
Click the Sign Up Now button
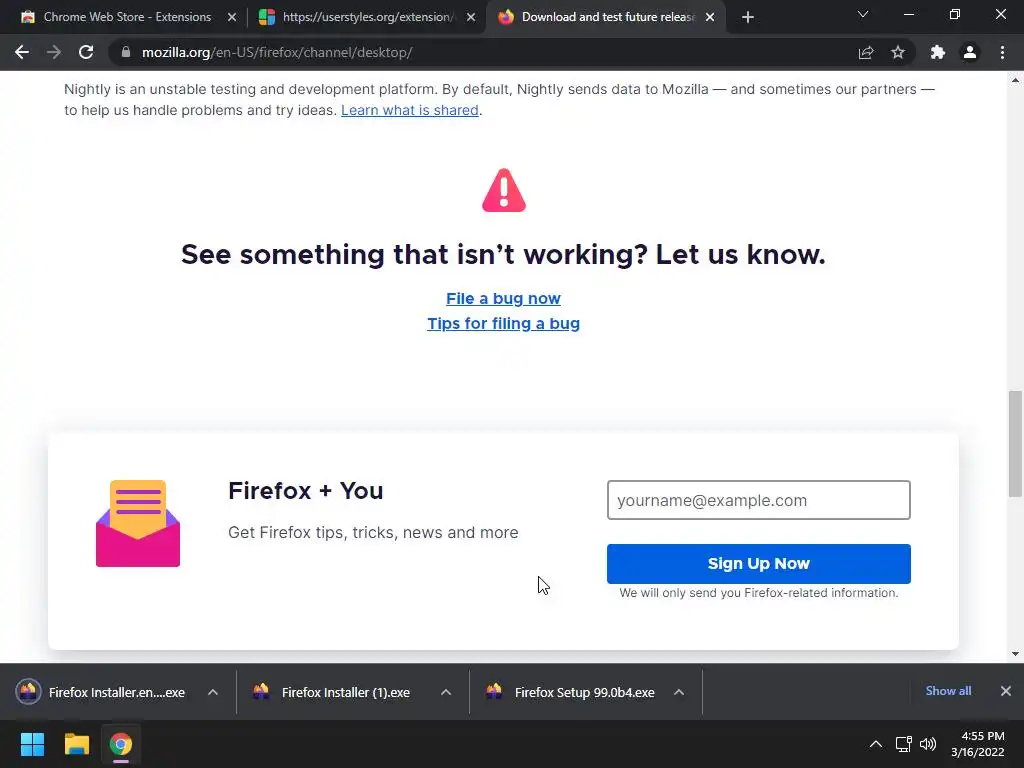pos(758,564)
